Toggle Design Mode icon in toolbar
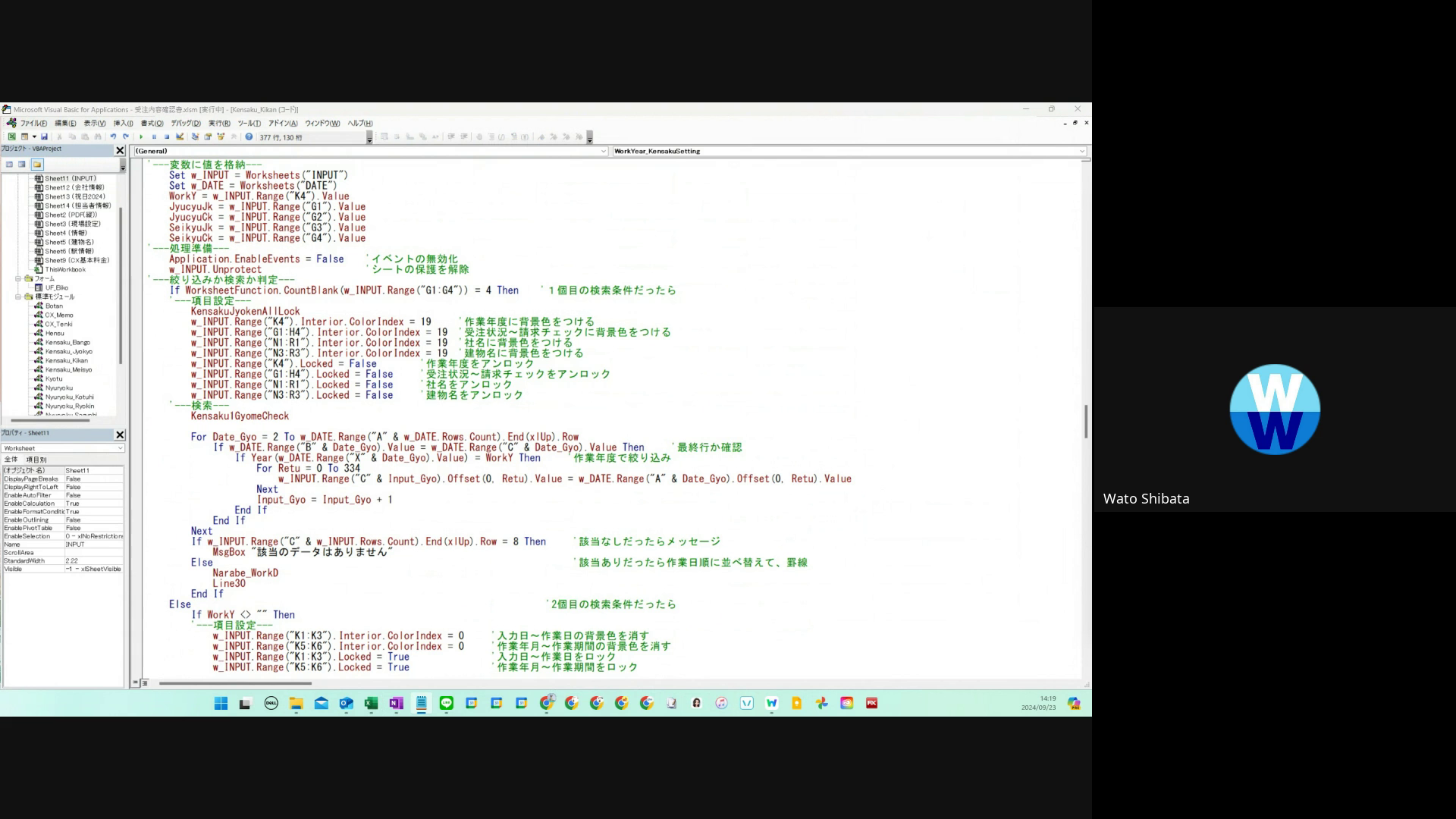Viewport: 1456px width, 819px height. (180, 137)
